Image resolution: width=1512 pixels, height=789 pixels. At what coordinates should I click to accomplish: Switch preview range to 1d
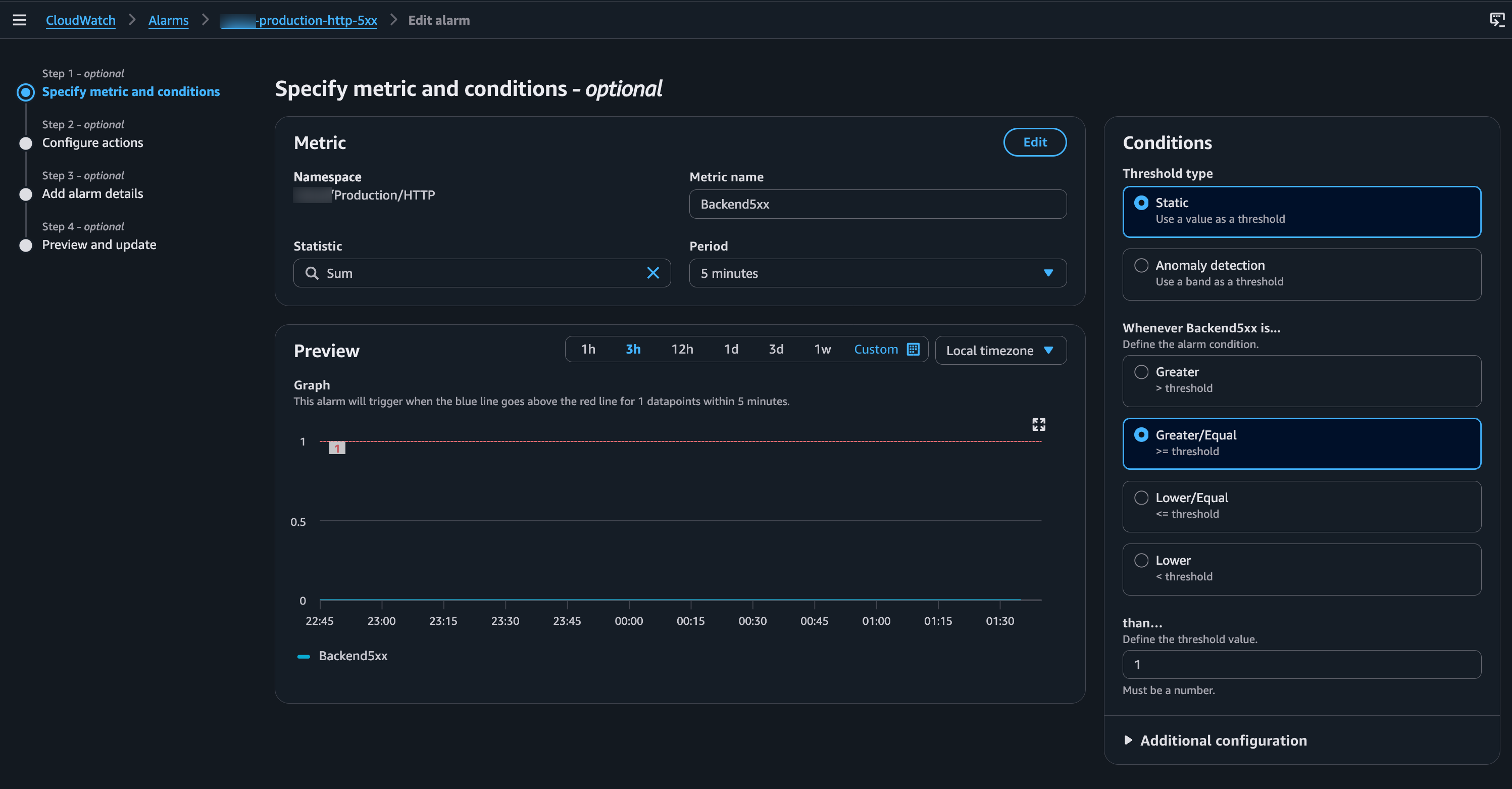coord(731,350)
